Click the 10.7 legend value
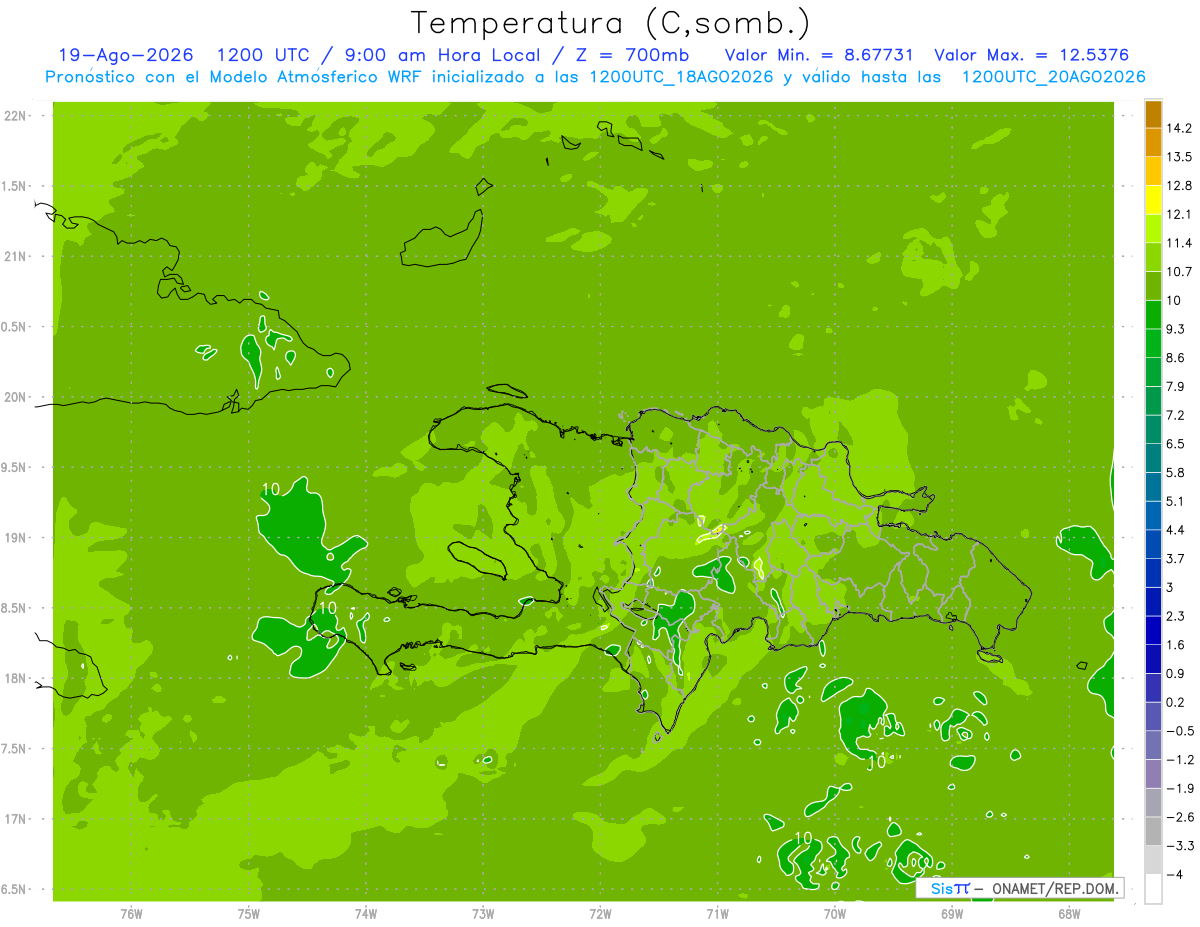The height and width of the screenshot is (927, 1200). coord(1181,272)
